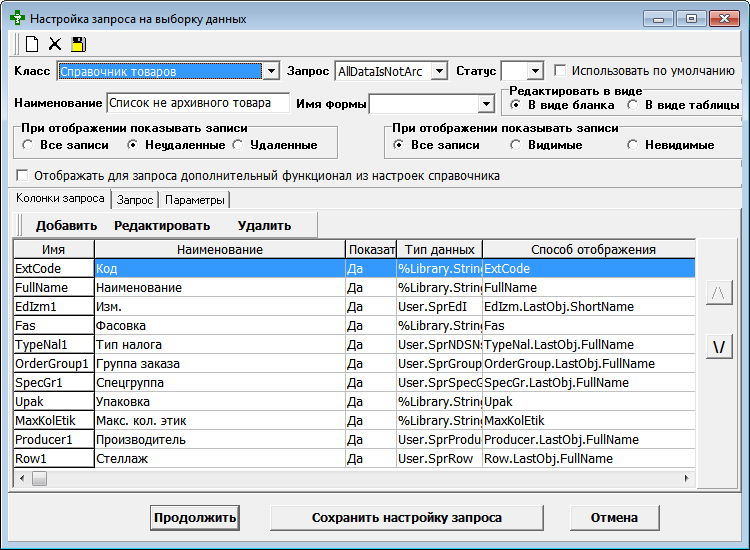This screenshot has width=750, height=550.
Task: Click 'Наименование' column header
Action: pyautogui.click(x=220, y=249)
